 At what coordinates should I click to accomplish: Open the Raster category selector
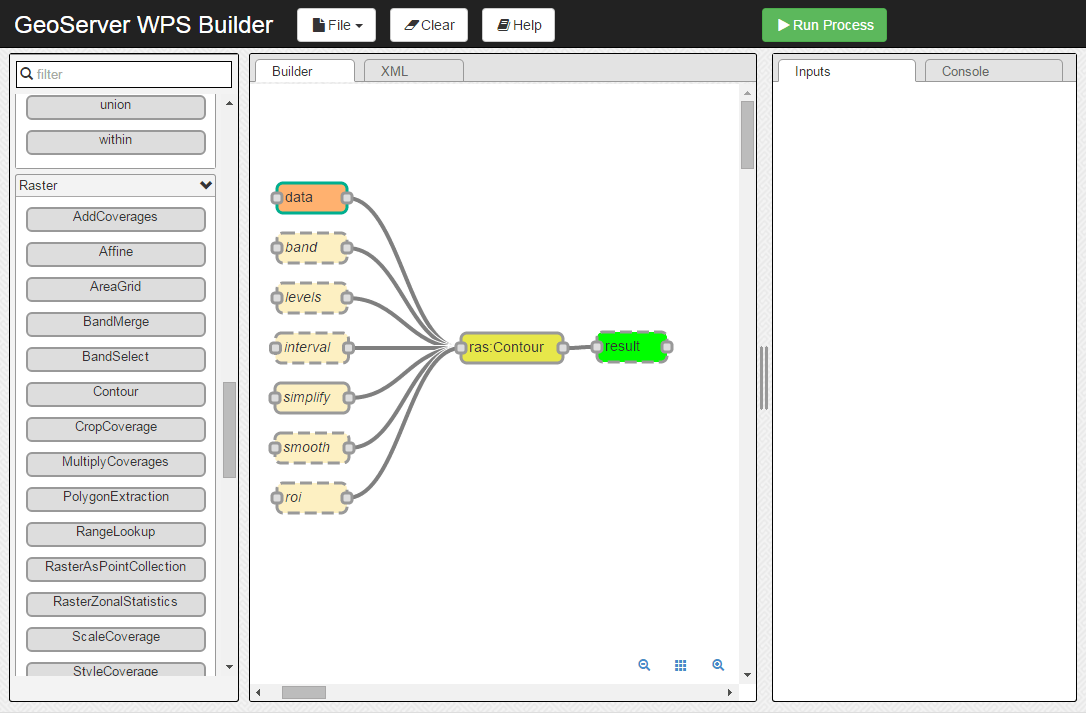pyautogui.click(x=115, y=185)
